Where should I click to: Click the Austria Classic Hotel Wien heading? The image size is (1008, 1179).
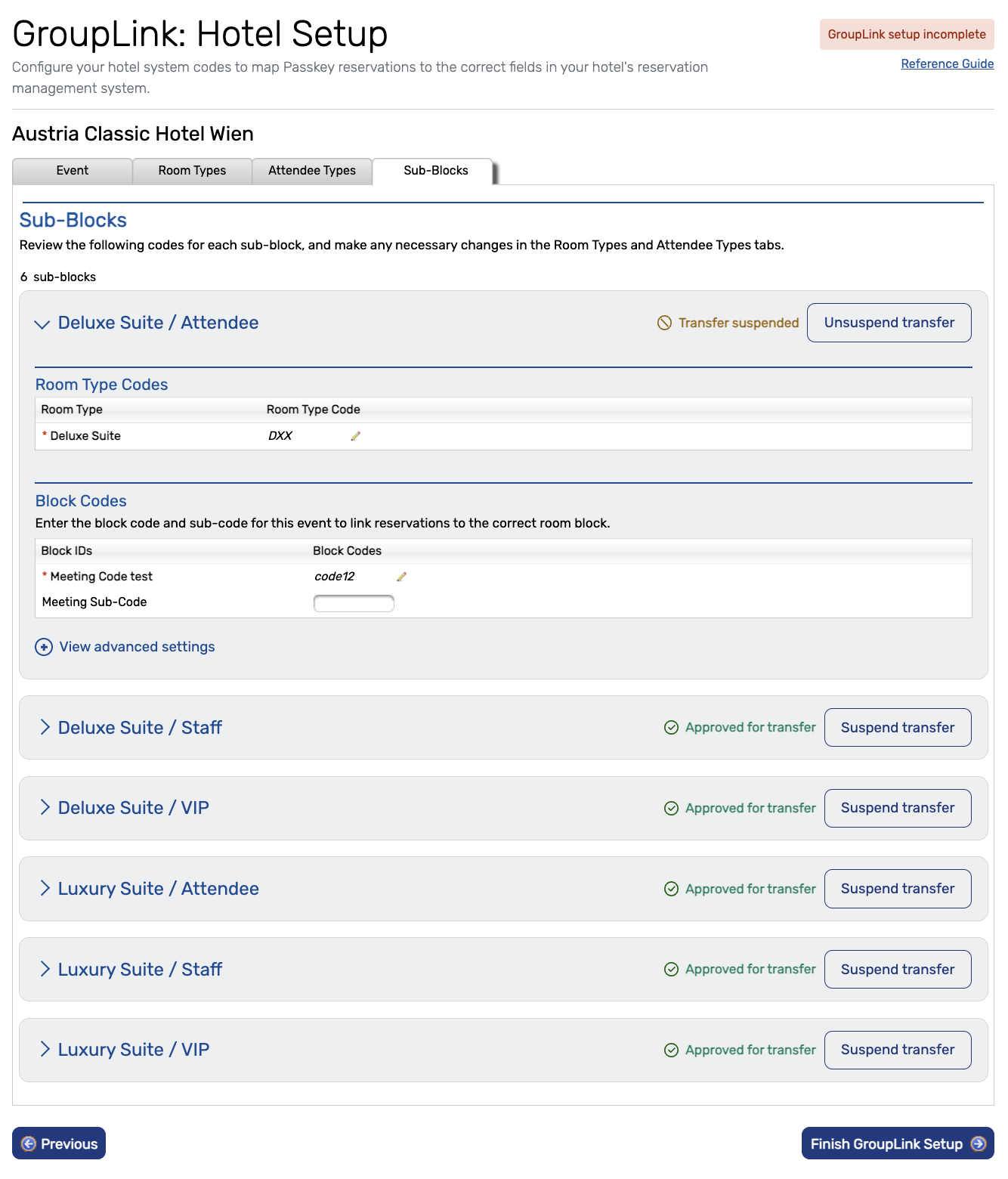(x=133, y=134)
